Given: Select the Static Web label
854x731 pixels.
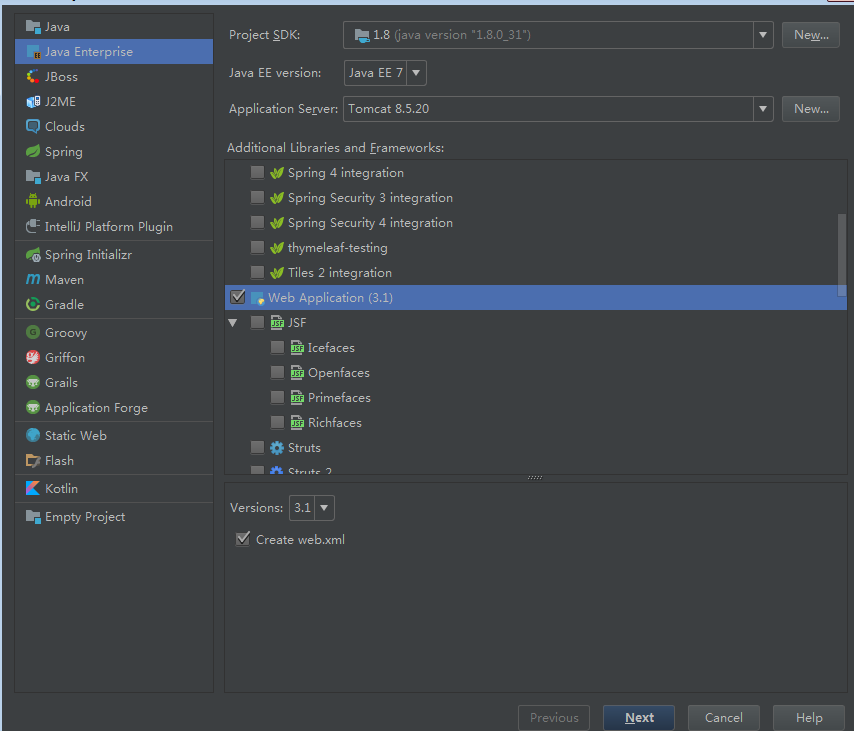Looking at the screenshot, I should (x=76, y=435).
